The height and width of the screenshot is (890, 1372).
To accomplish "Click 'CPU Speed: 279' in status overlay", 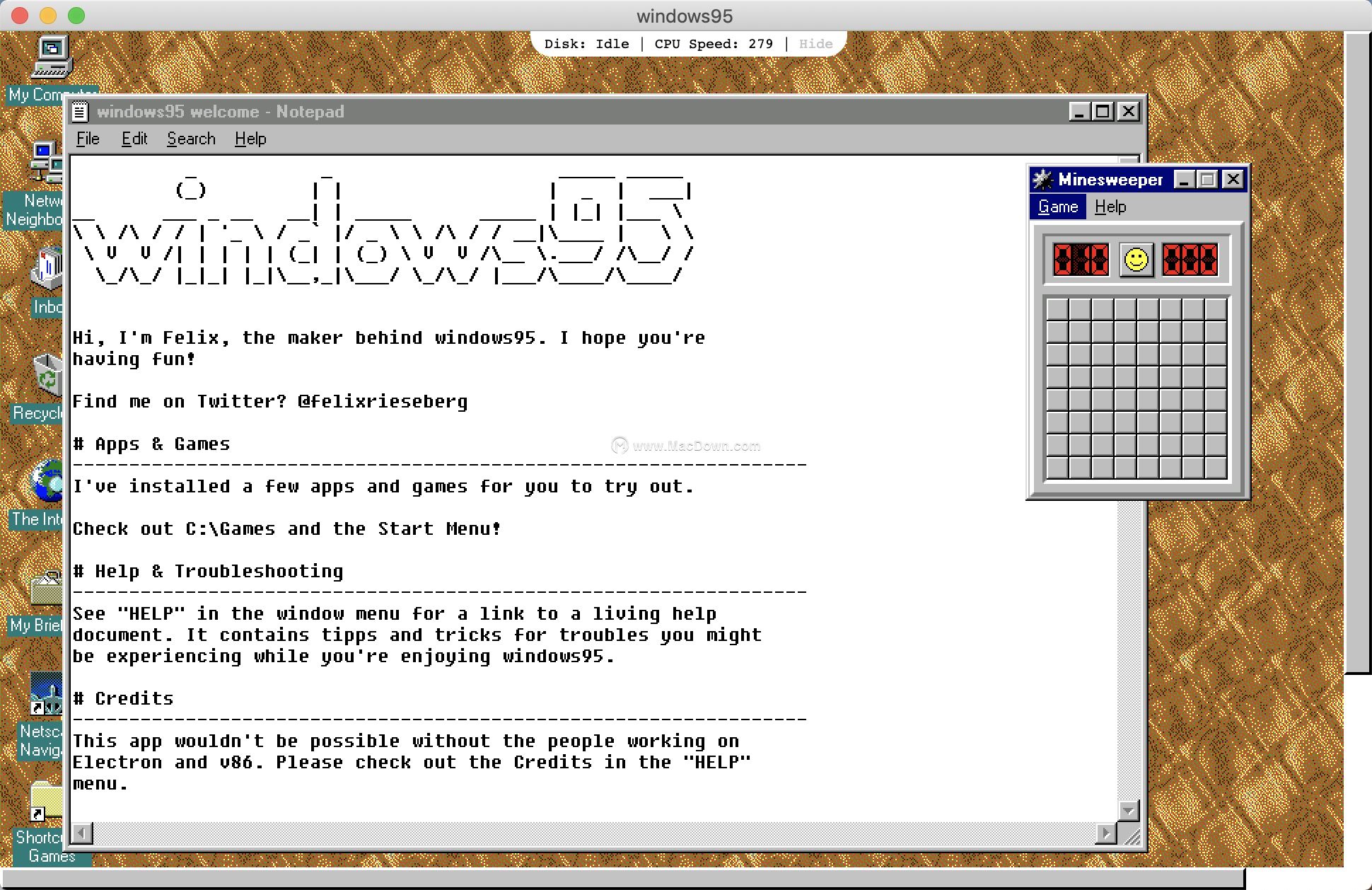I will click(714, 44).
